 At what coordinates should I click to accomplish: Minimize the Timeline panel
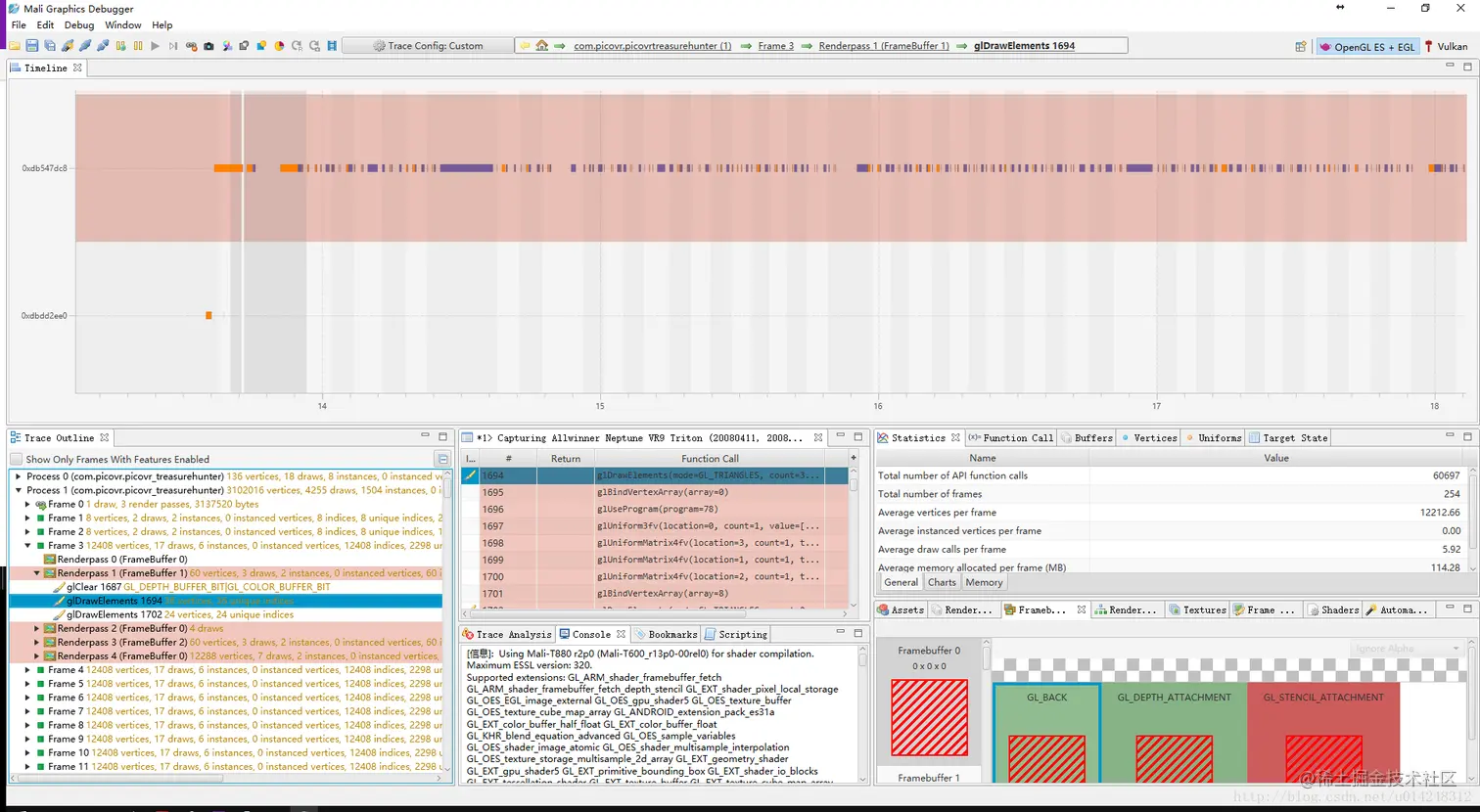(x=1450, y=66)
